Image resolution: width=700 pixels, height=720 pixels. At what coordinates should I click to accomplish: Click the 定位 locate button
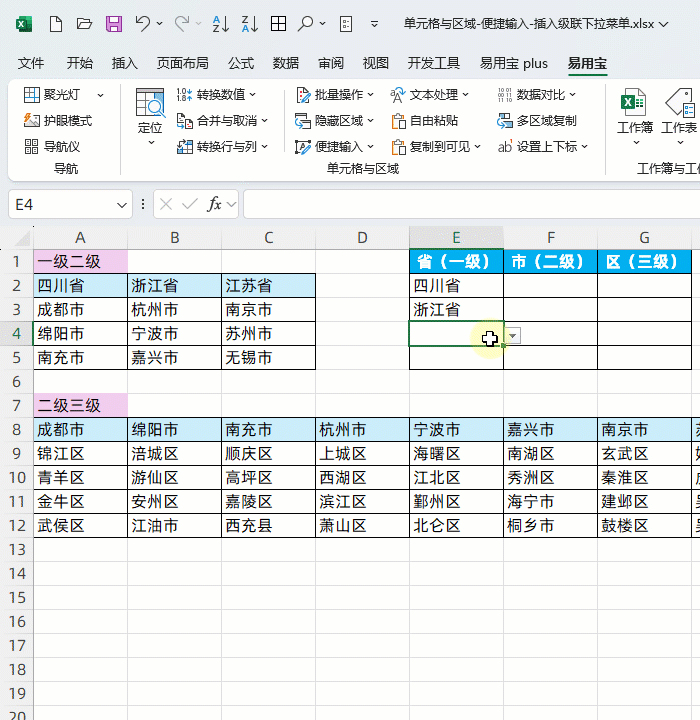click(x=150, y=117)
